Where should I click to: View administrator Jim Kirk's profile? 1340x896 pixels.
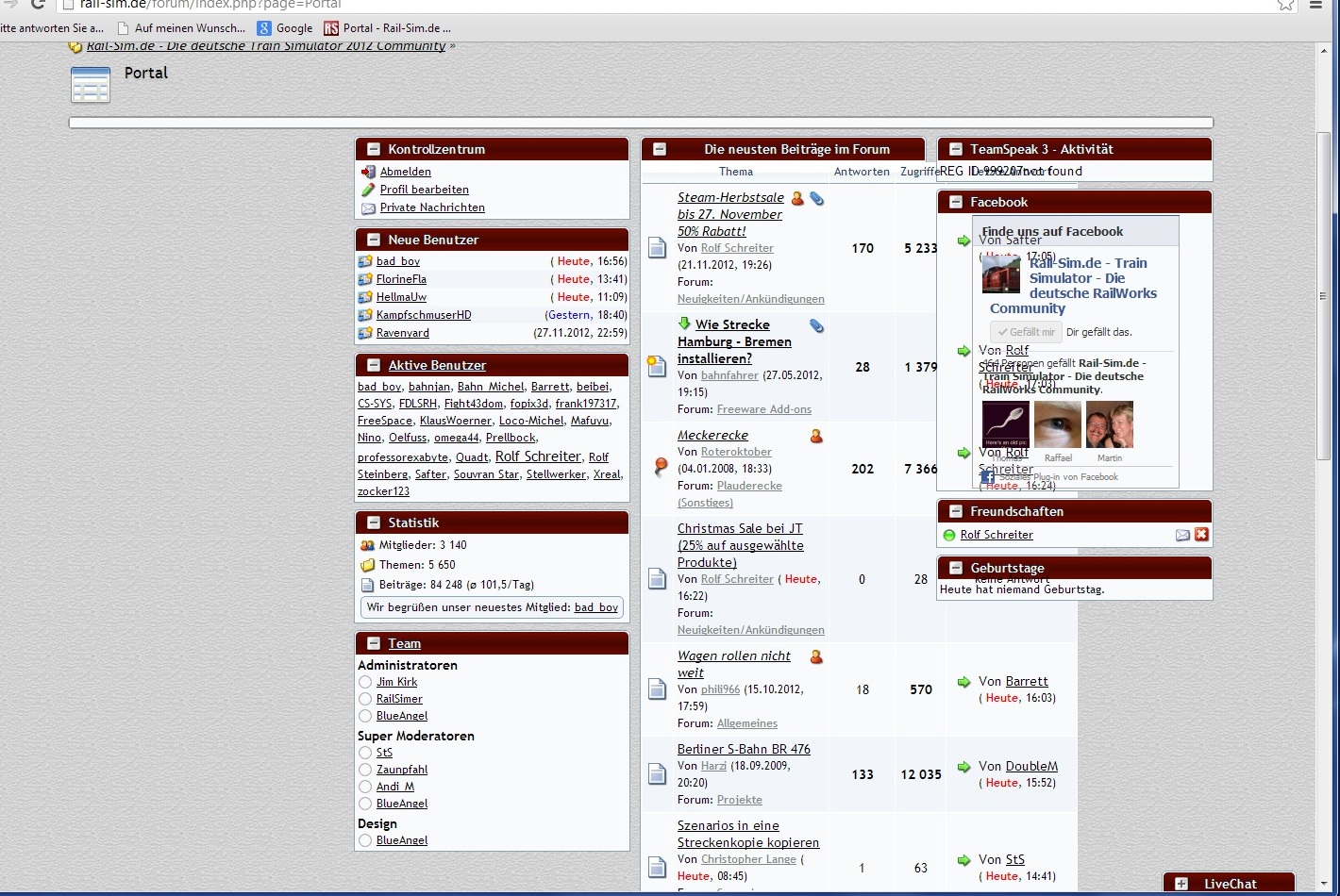[x=397, y=682]
